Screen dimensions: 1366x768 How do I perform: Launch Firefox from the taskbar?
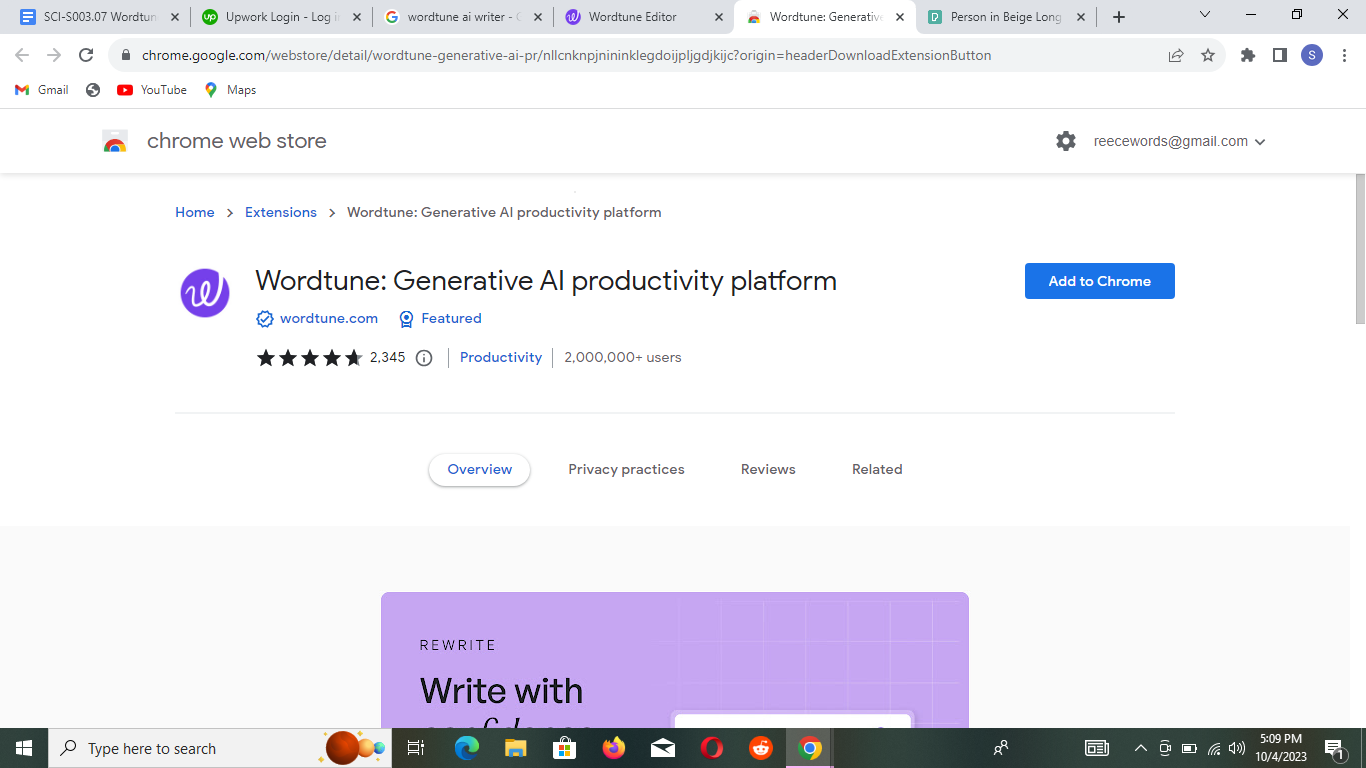613,748
